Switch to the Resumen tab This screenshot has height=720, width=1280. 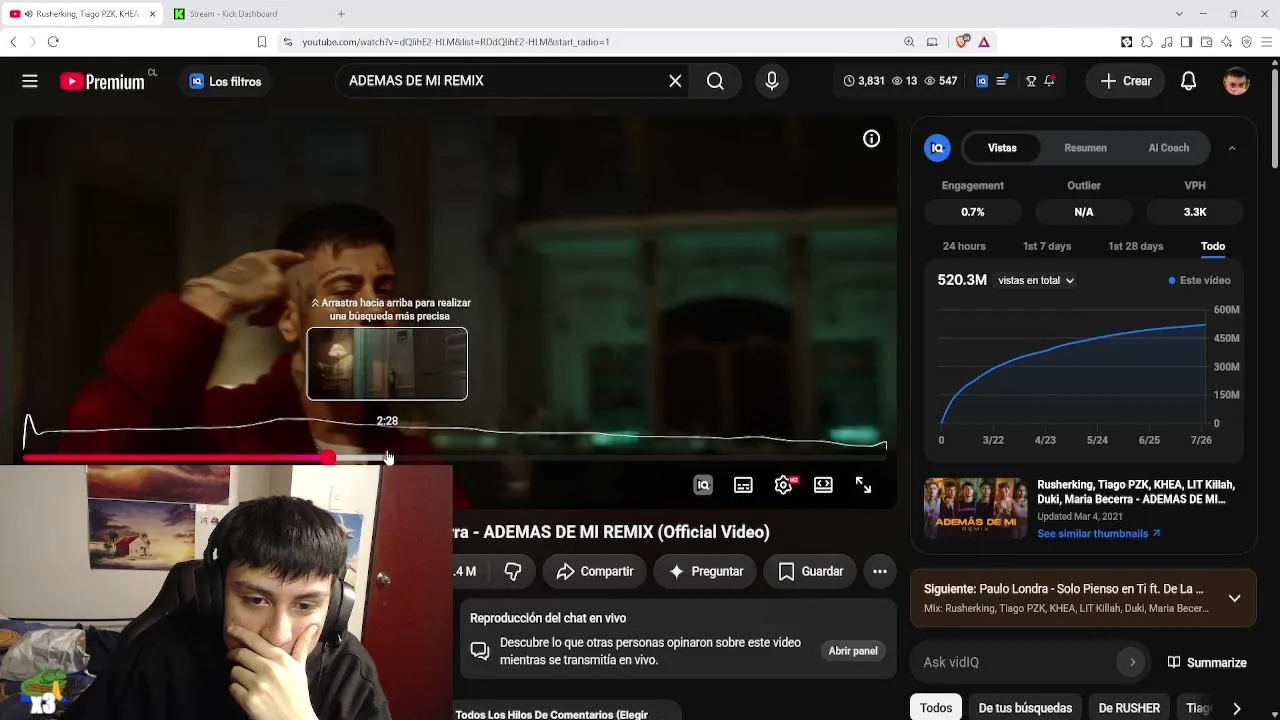pos(1085,148)
